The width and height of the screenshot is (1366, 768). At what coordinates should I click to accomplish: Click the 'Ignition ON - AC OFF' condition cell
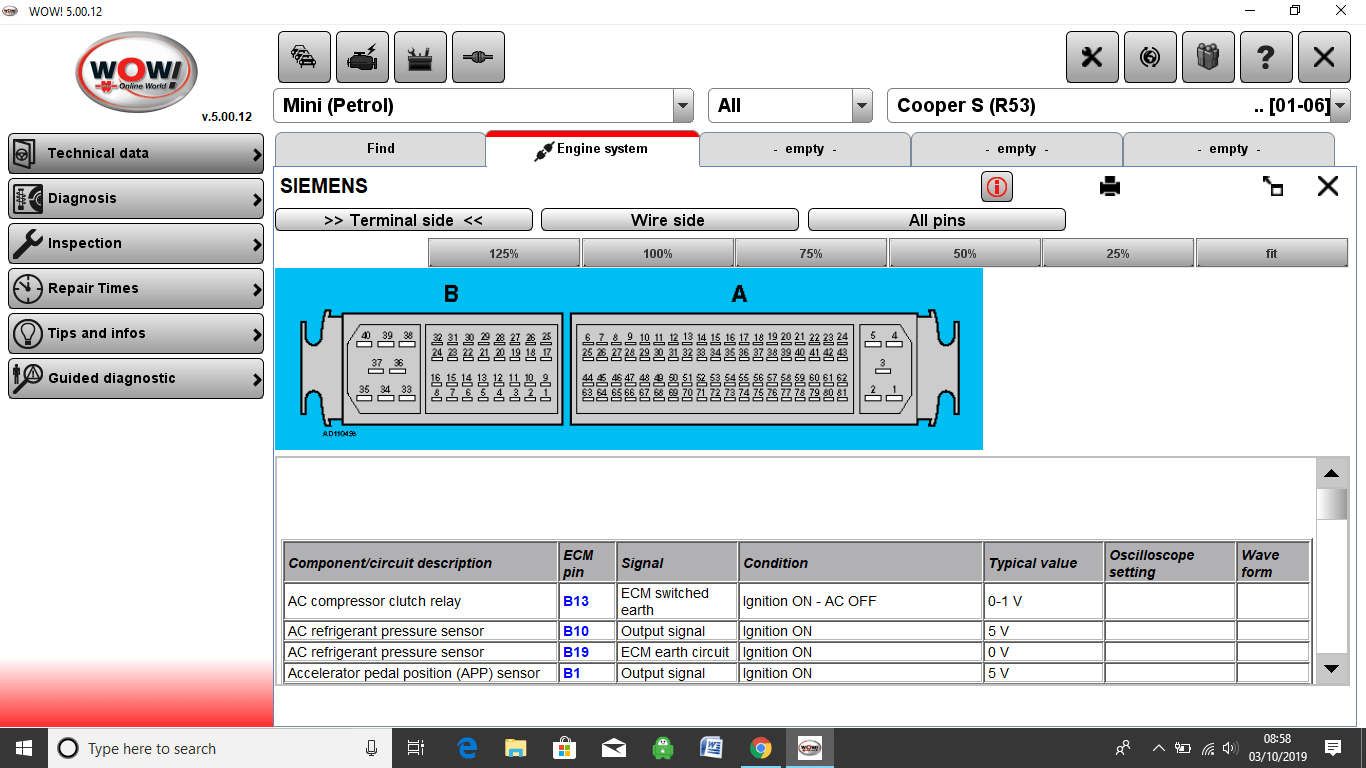[x=861, y=602]
